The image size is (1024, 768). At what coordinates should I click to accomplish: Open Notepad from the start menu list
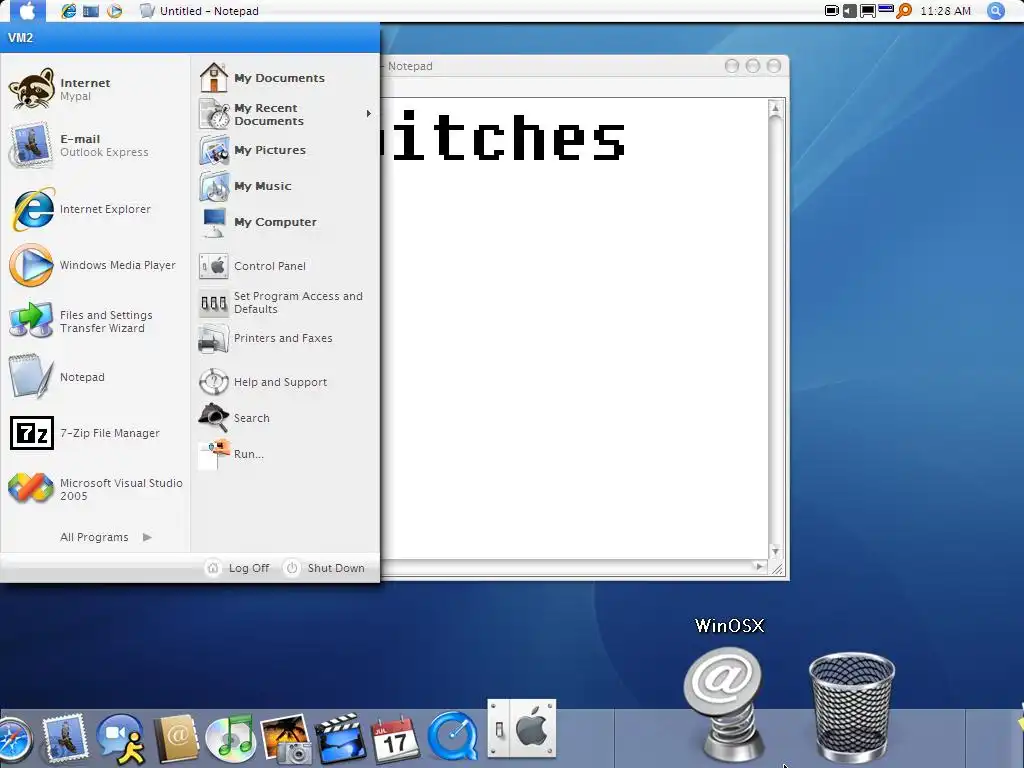[x=95, y=377]
